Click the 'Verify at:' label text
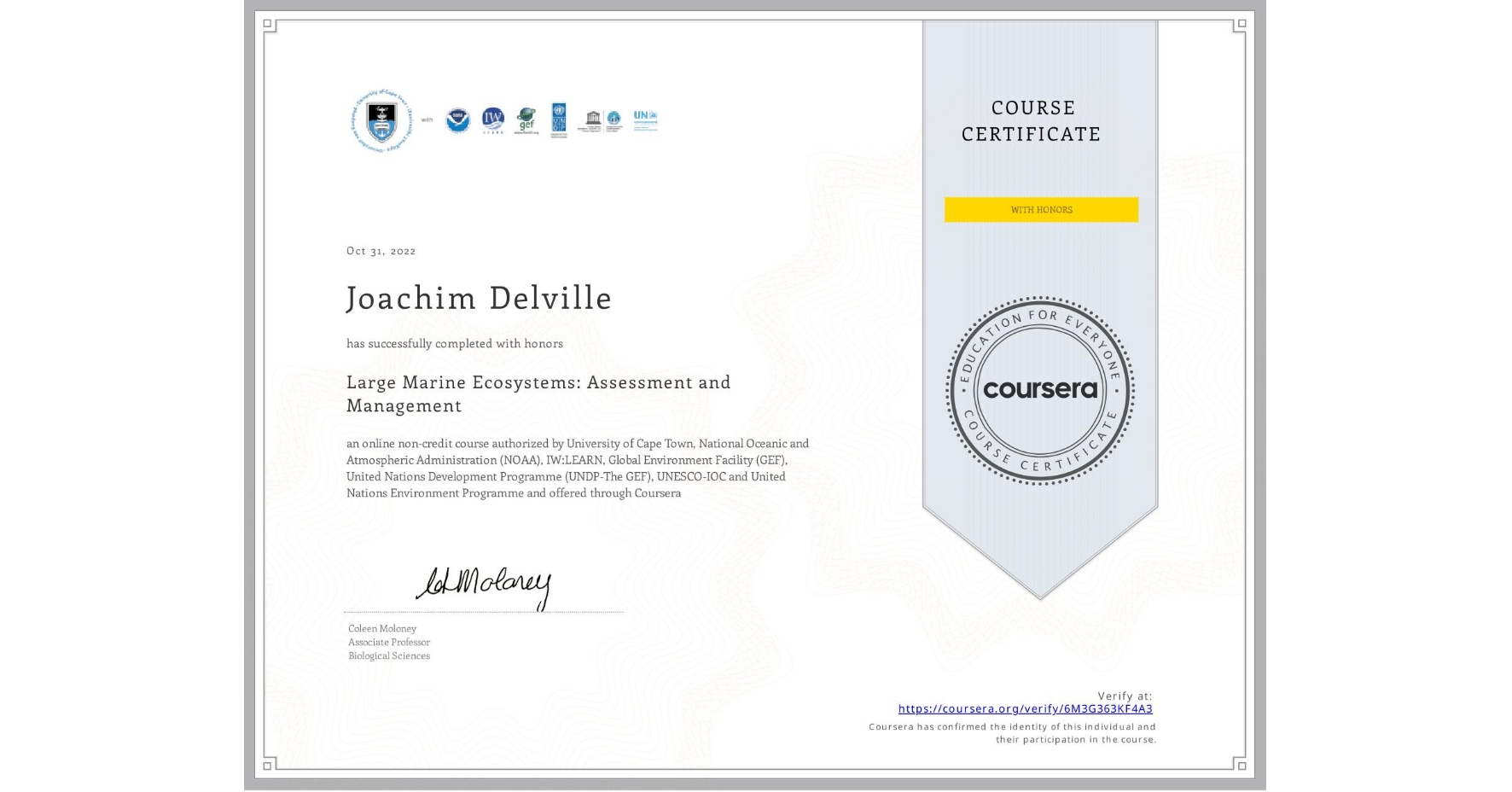This screenshot has width=1512, height=792. click(1125, 695)
